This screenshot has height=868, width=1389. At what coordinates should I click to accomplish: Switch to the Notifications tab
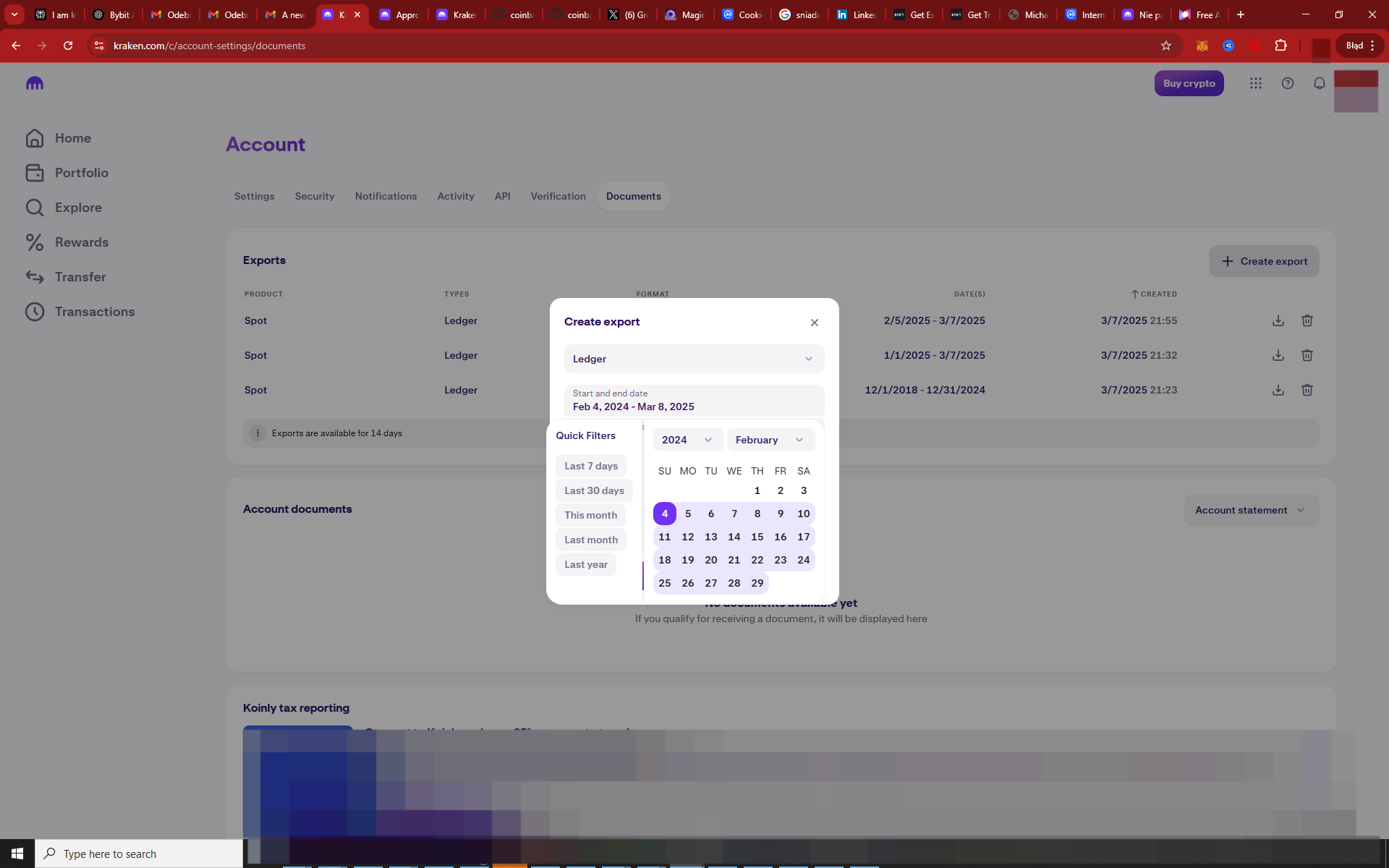tap(386, 196)
